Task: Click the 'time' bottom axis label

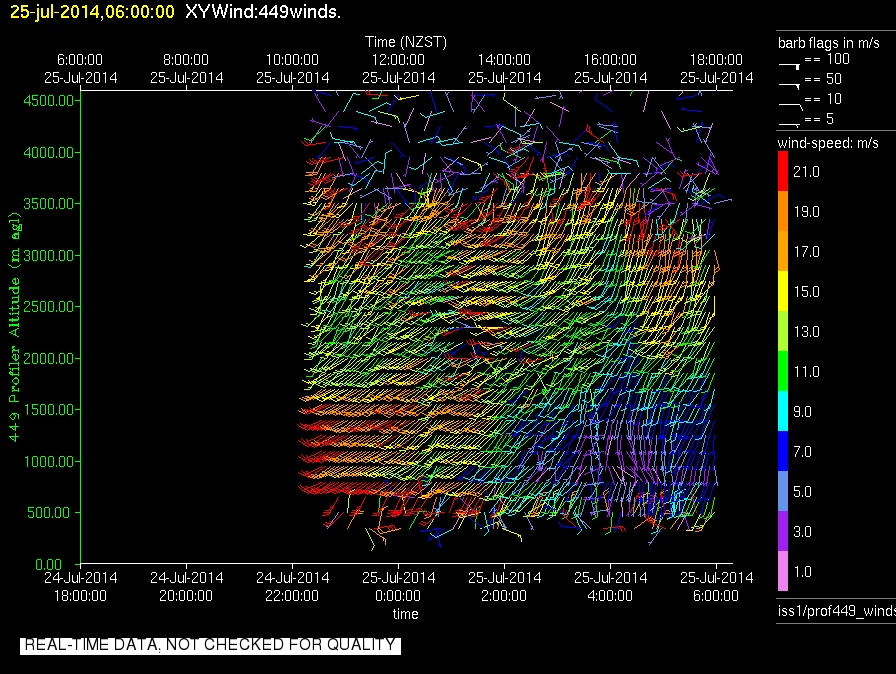Action: click(x=405, y=614)
